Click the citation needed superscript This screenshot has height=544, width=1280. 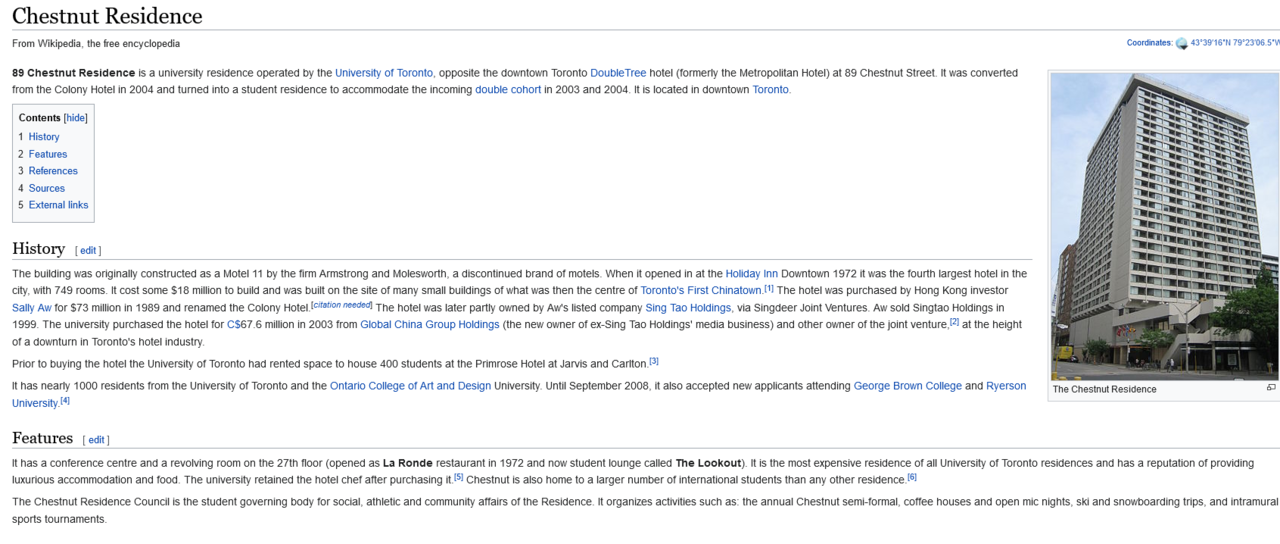coord(341,305)
